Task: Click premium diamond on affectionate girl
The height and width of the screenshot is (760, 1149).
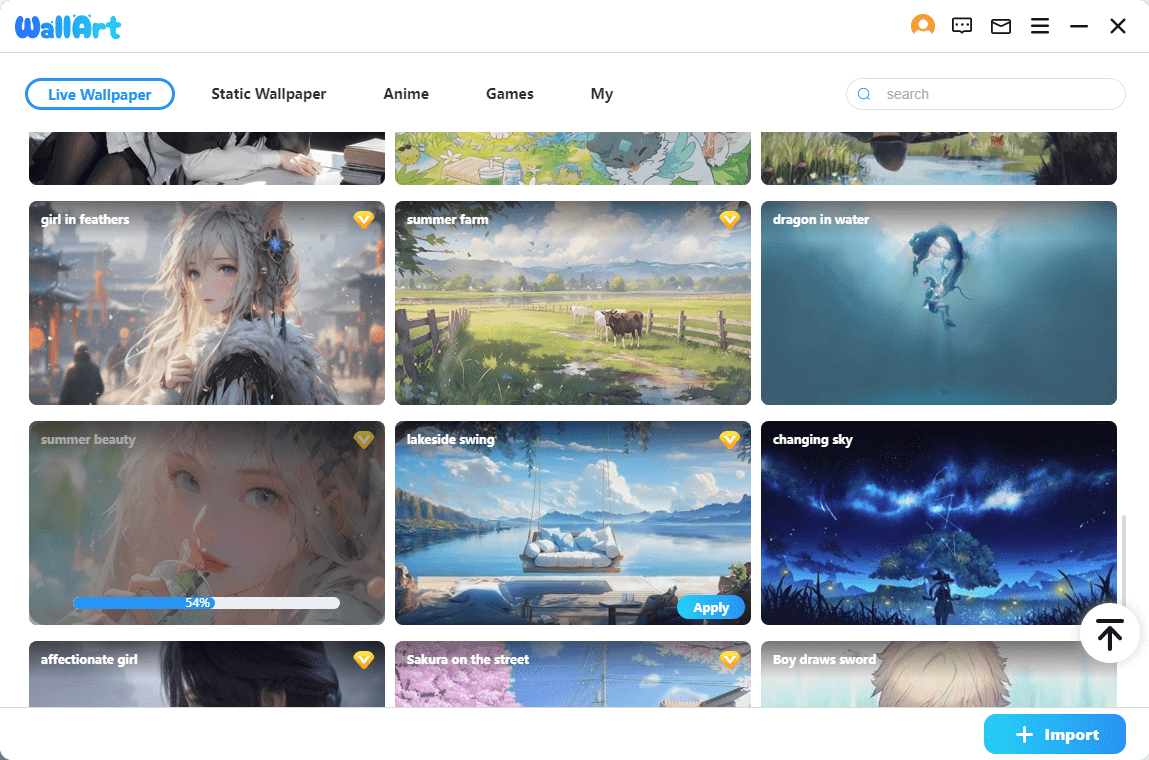Action: pos(363,660)
